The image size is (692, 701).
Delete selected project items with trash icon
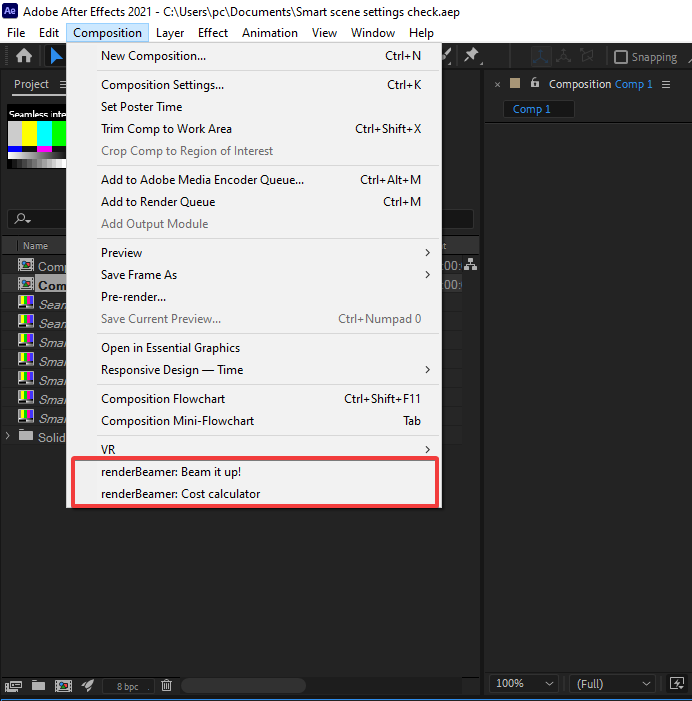pos(166,685)
